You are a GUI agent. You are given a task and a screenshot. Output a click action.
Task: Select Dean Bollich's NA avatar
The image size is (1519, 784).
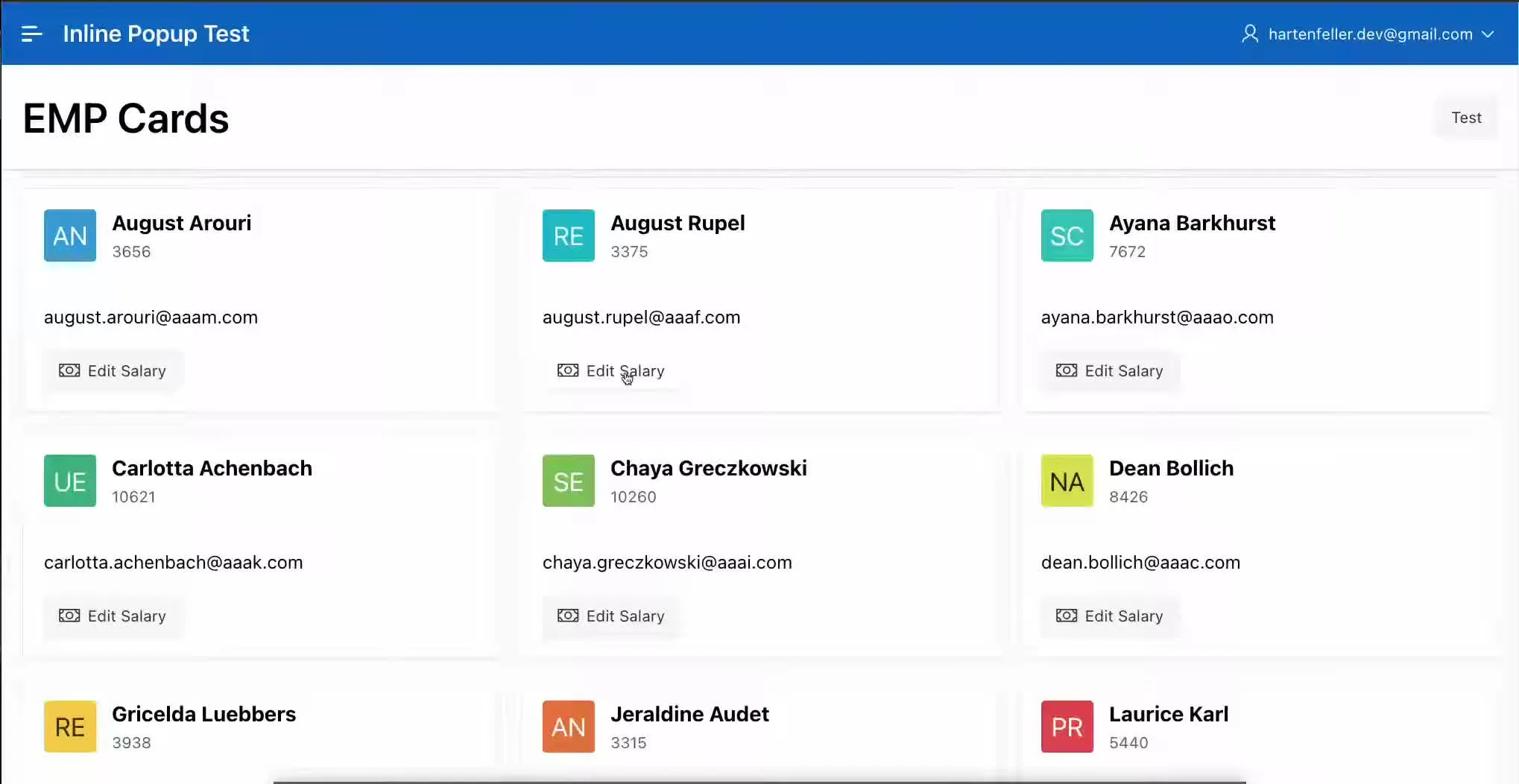1067,481
